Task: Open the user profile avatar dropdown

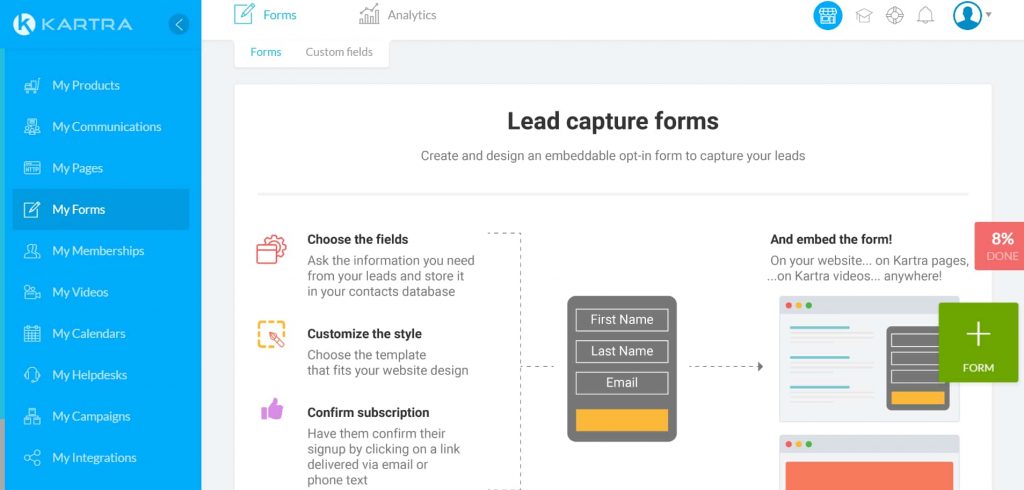Action: point(970,16)
